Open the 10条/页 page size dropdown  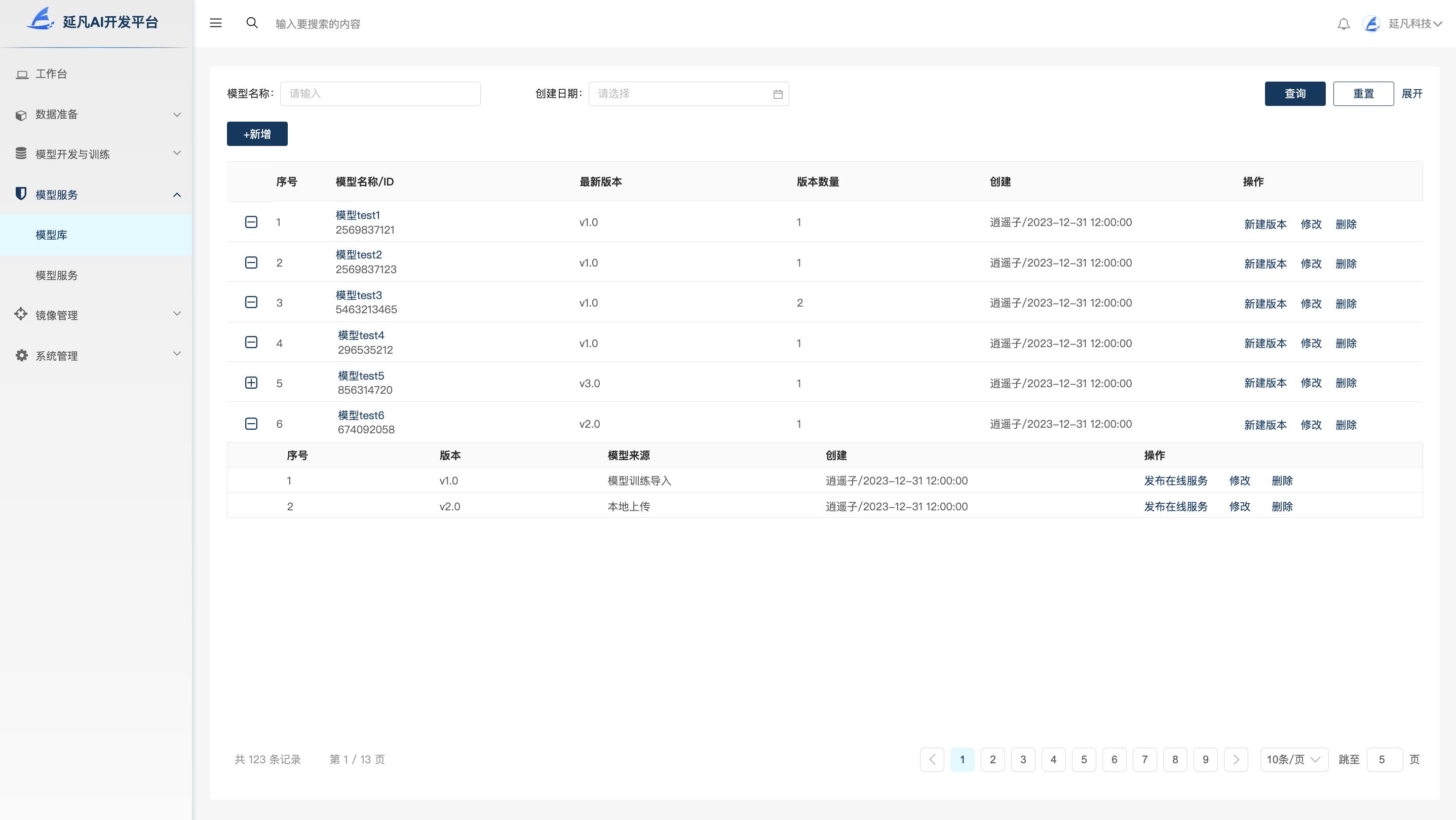[1294, 760]
